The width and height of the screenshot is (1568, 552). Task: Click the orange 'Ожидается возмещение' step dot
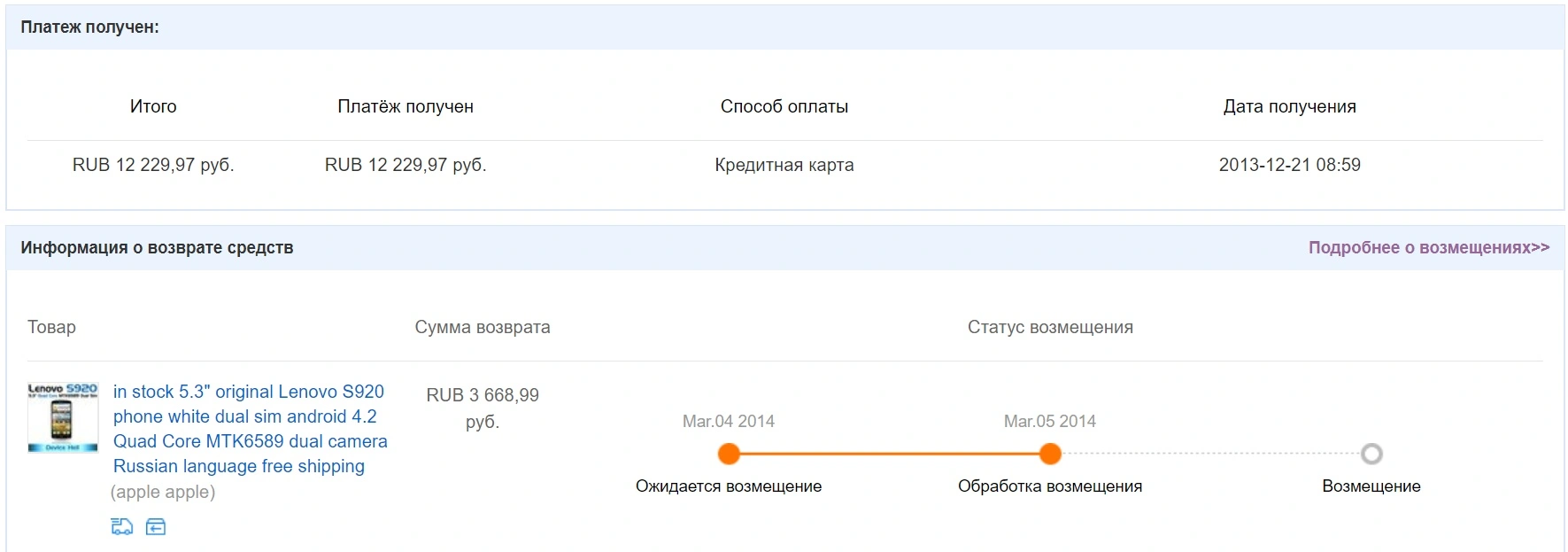tap(729, 454)
